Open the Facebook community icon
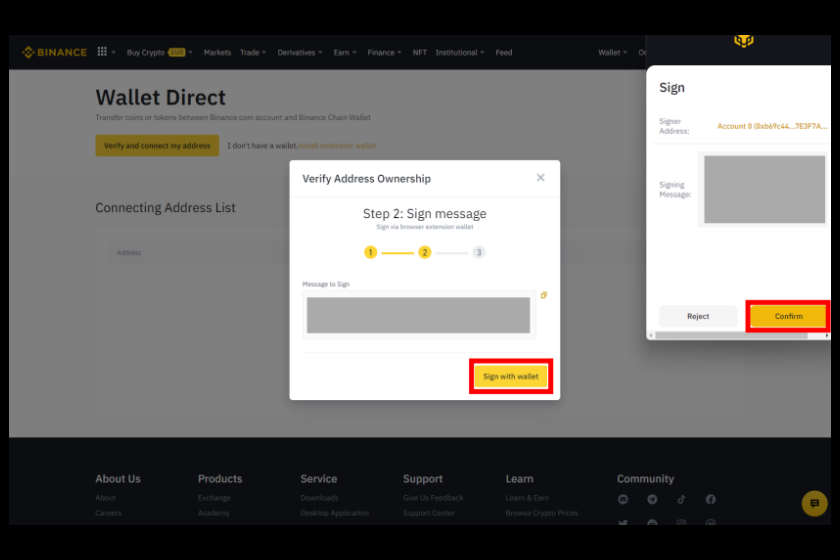840x560 pixels. tap(710, 499)
